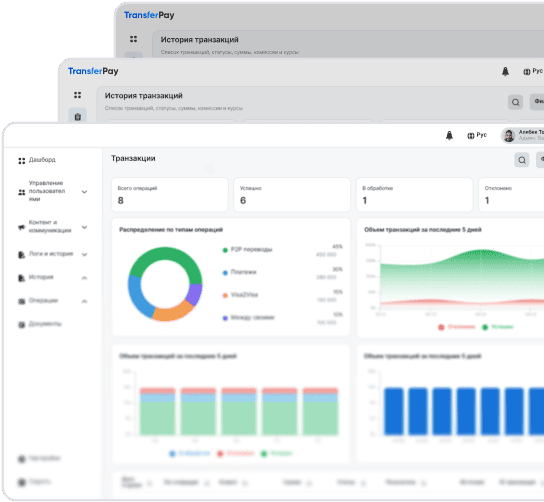
Task: Switch language via Рус in the front window
Action: [477, 135]
